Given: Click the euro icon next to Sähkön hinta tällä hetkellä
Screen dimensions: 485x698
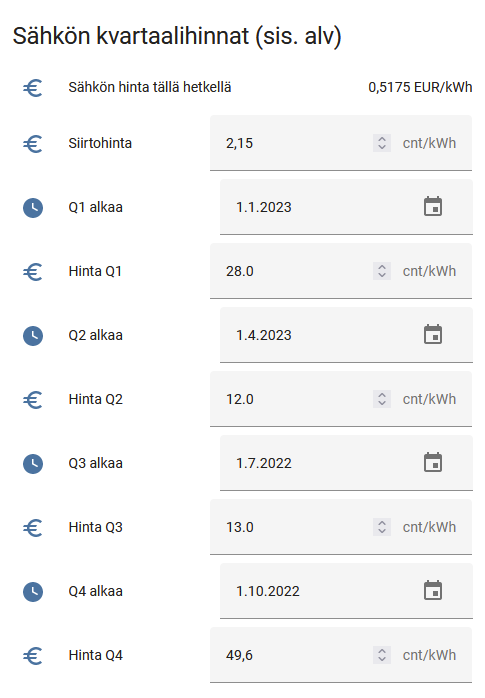Looking at the screenshot, I should (33, 87).
